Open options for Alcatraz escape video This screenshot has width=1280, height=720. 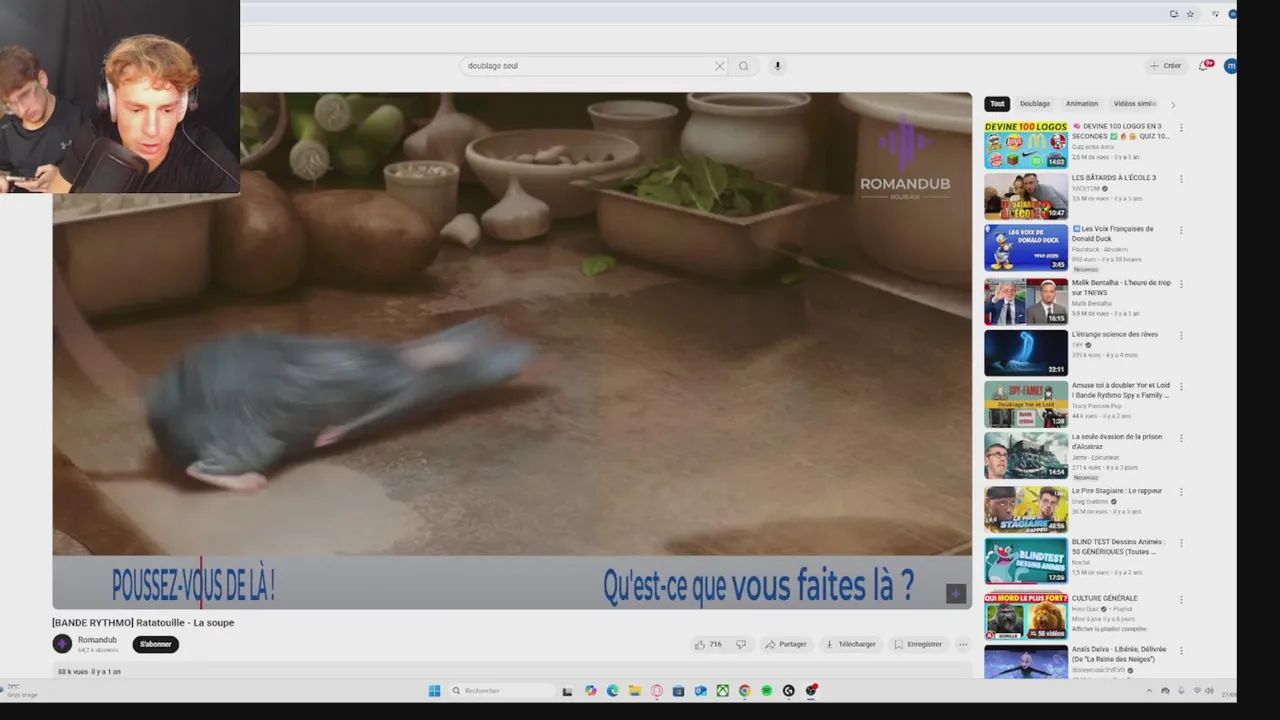pos(1181,438)
